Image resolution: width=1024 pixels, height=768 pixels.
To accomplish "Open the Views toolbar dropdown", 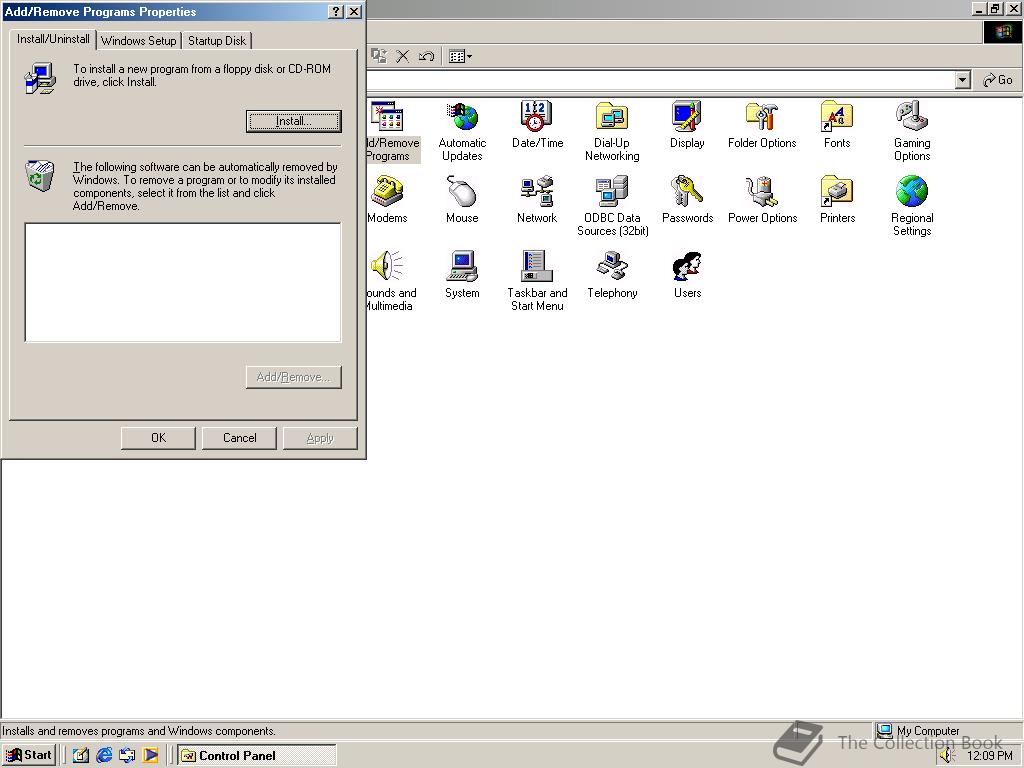I will point(460,56).
